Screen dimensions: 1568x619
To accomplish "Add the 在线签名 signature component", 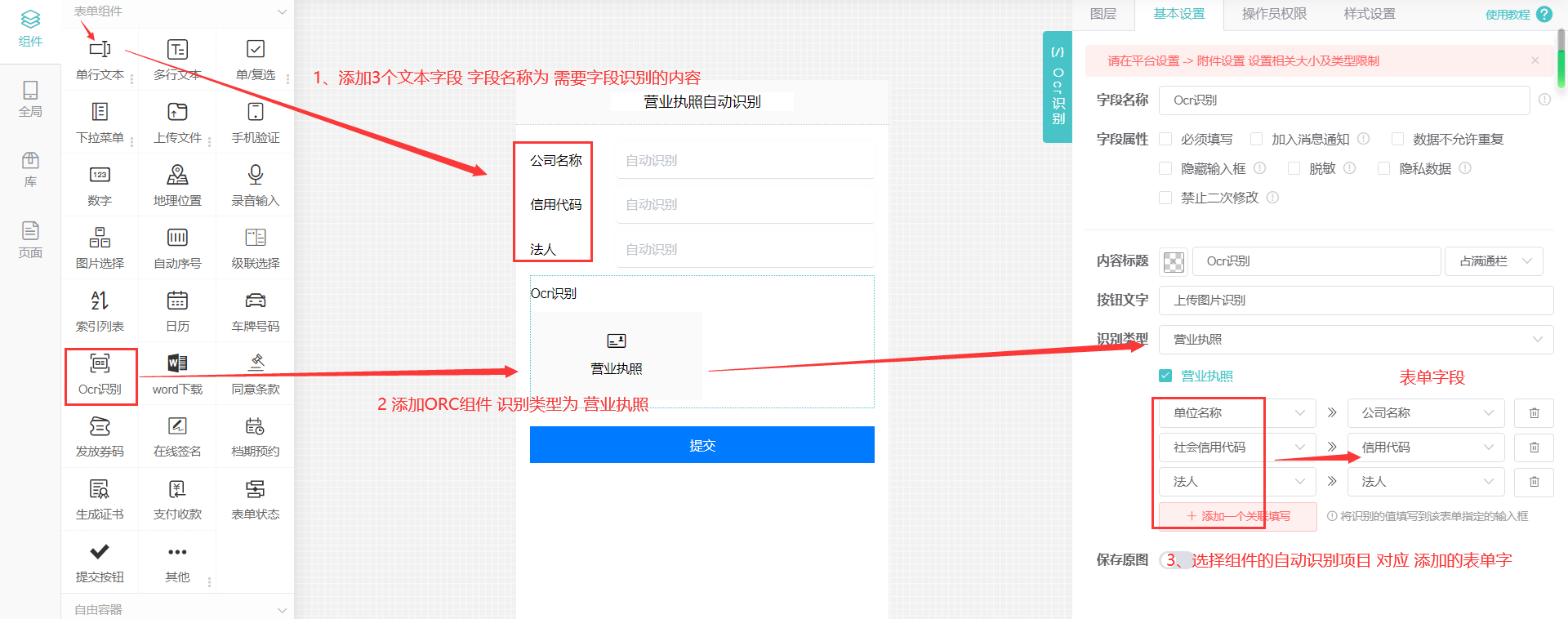I will (177, 437).
